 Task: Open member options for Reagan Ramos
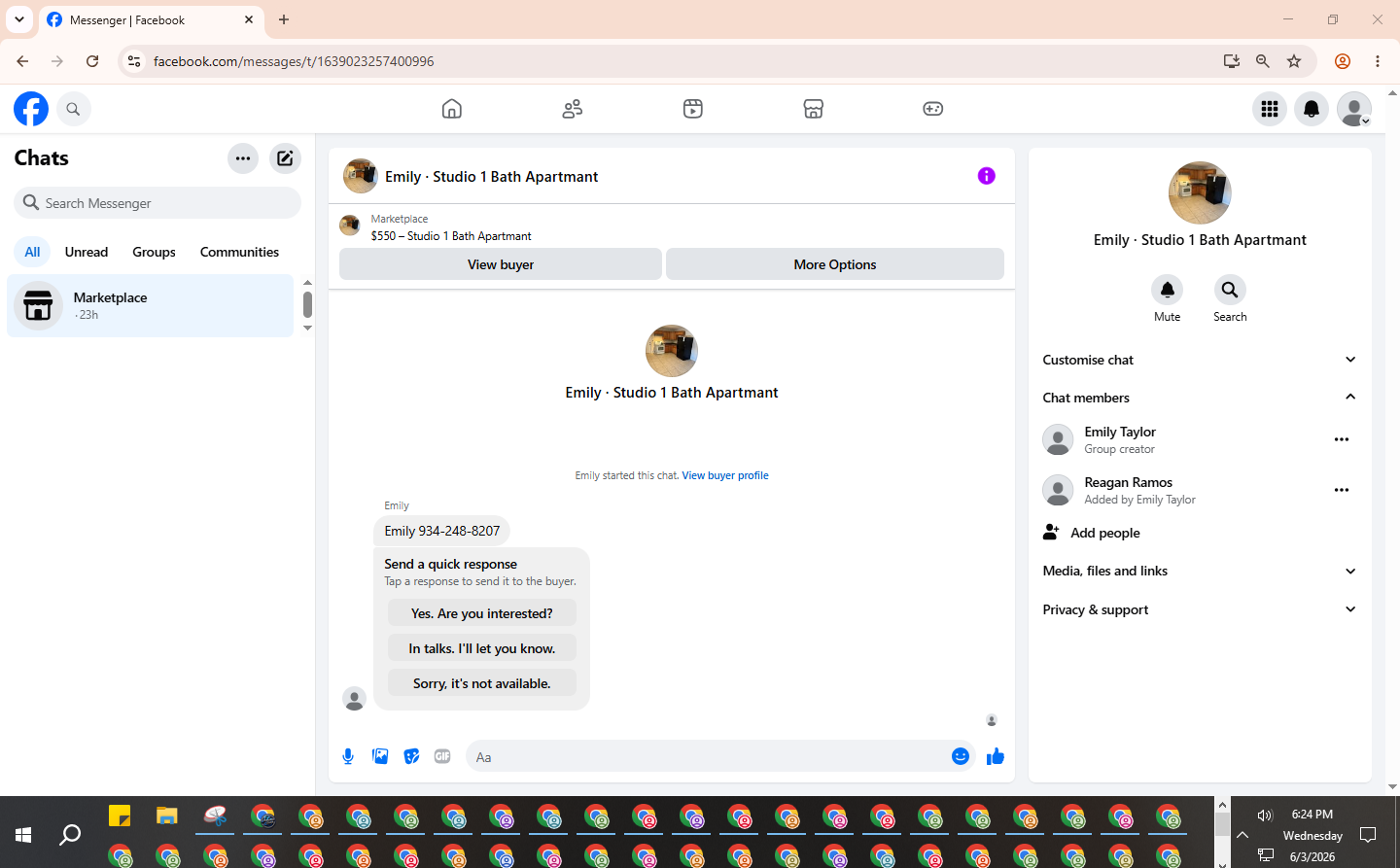[x=1342, y=490]
